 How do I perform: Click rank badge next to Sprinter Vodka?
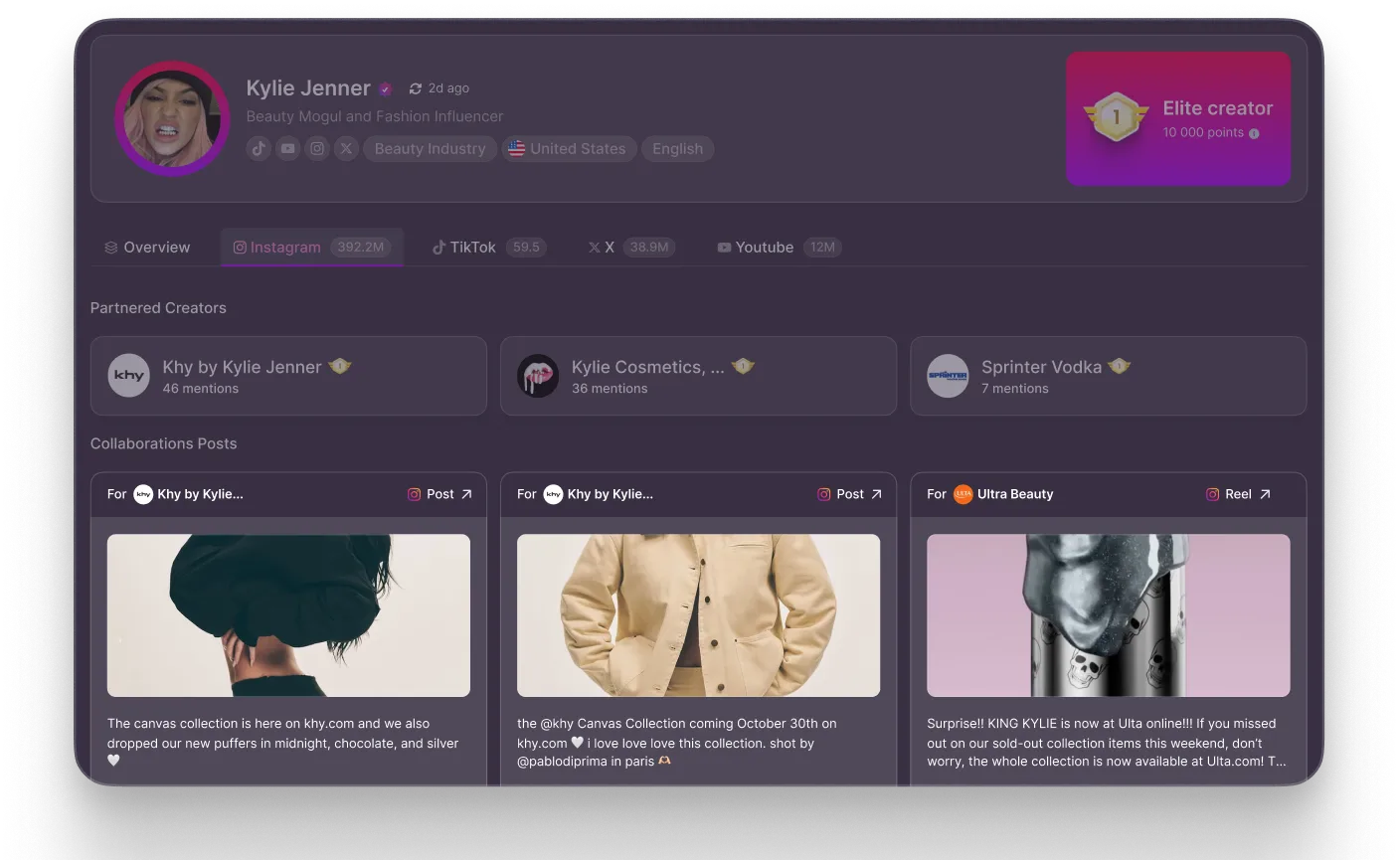[1120, 366]
